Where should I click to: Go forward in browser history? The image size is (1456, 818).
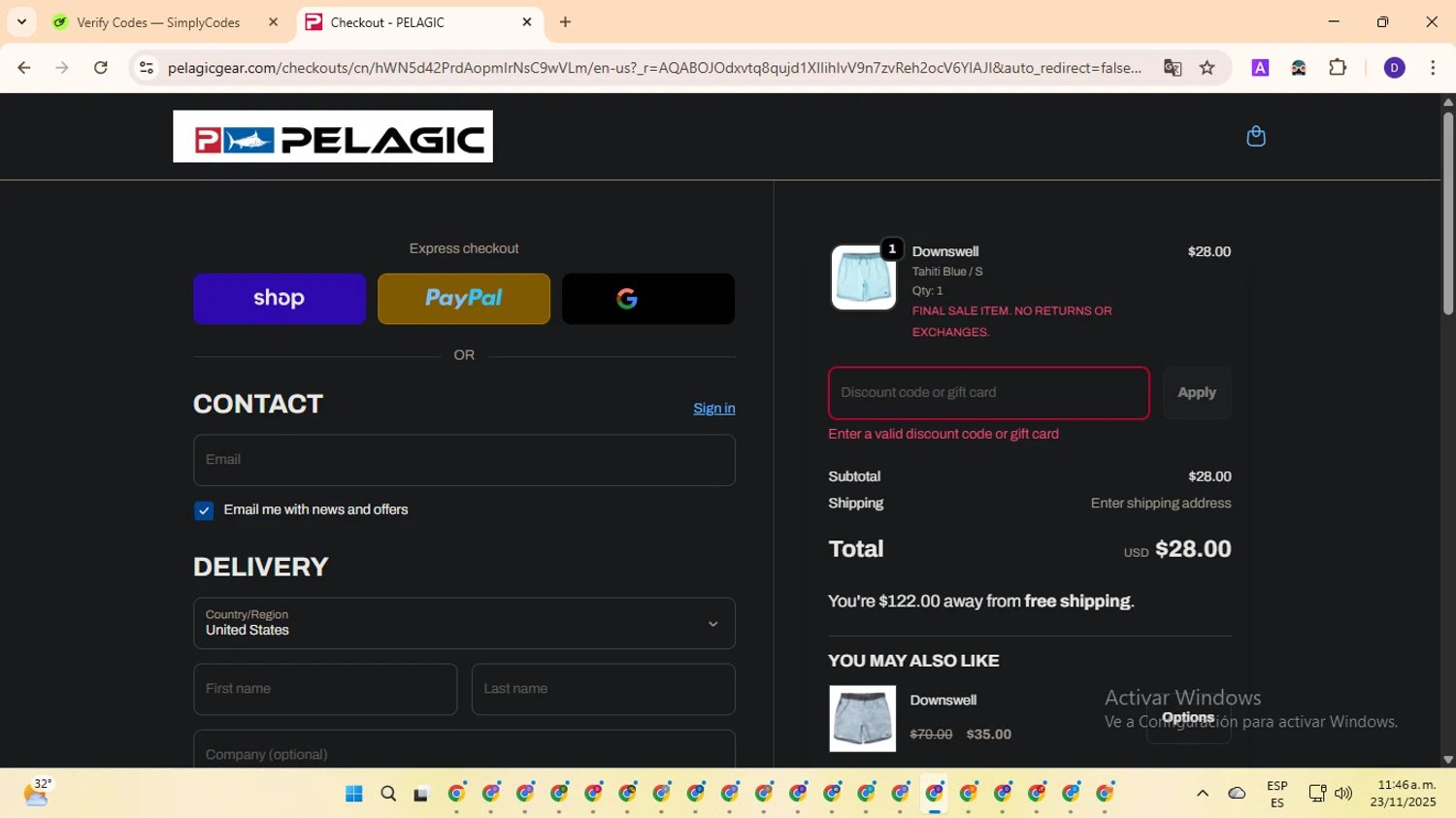click(x=62, y=68)
